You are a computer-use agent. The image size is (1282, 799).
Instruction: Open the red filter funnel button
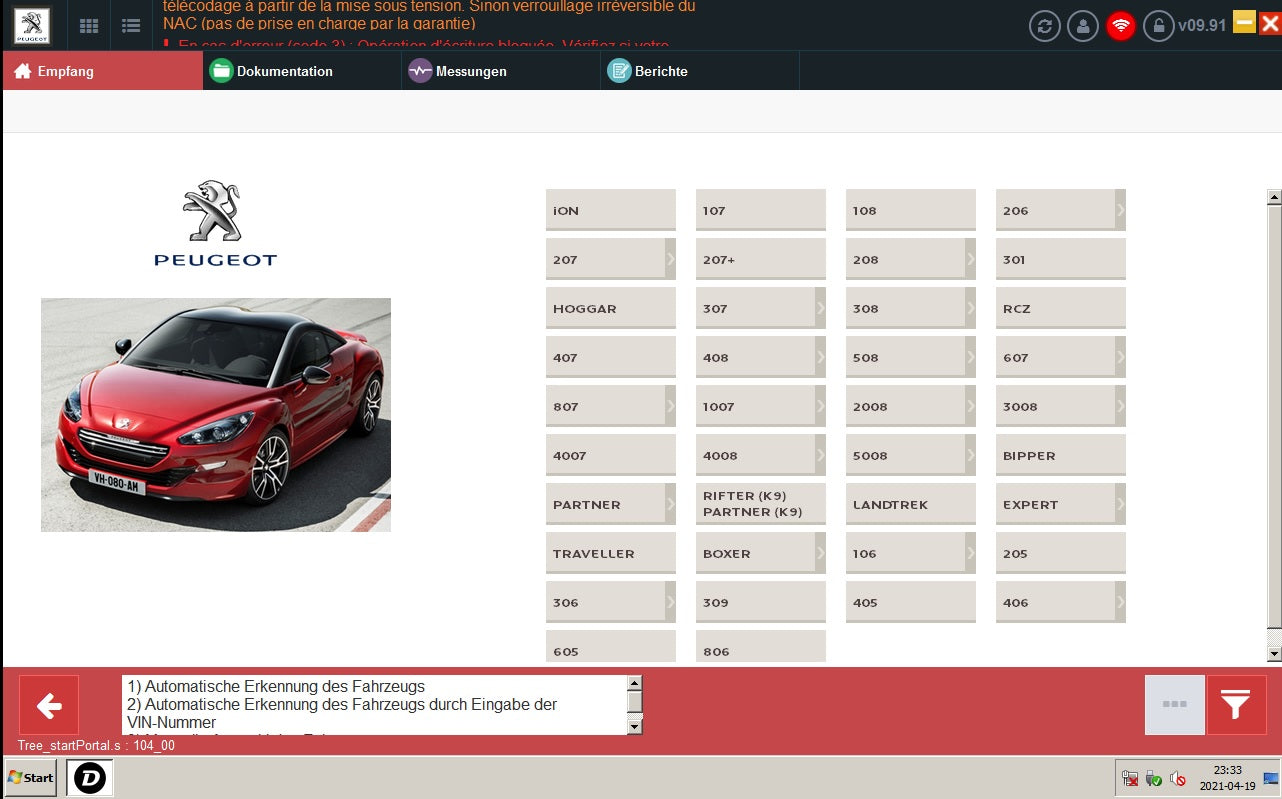point(1236,705)
